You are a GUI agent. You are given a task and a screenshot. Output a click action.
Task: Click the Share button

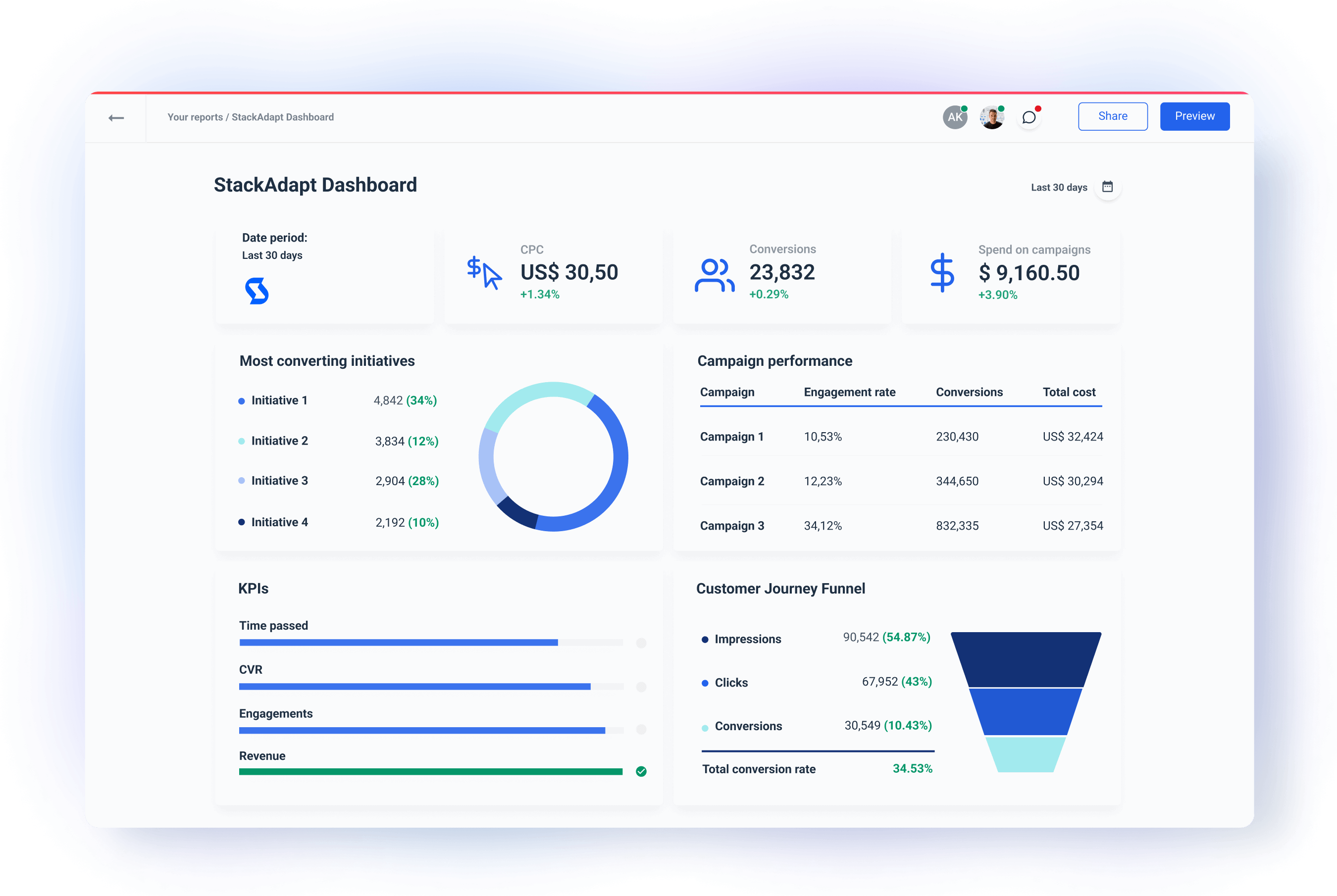pyautogui.click(x=1112, y=116)
